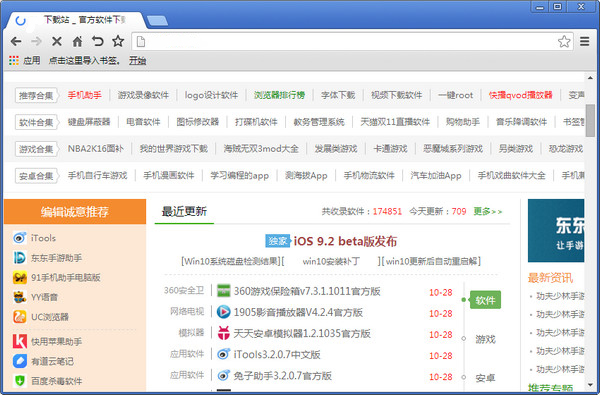Go back with the browser back arrow
The height and width of the screenshot is (395, 600).
(16, 41)
